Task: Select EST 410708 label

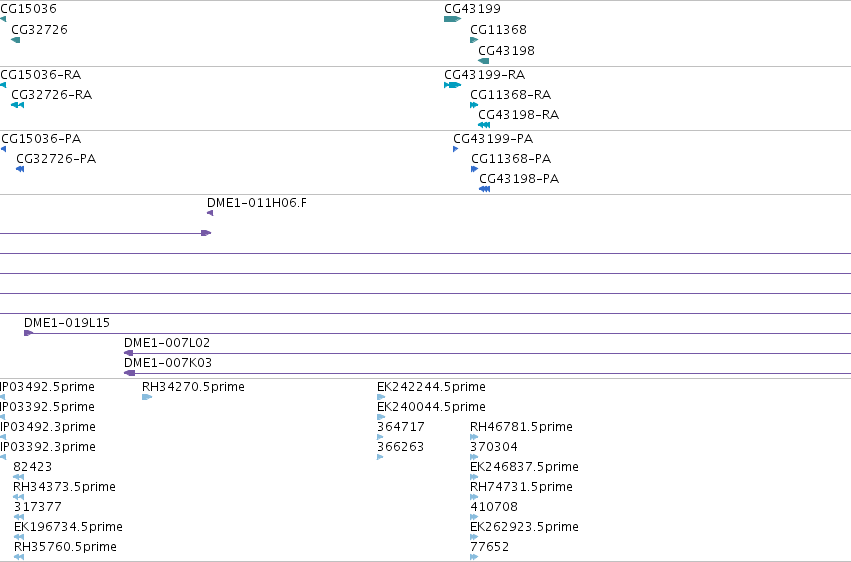Action: coord(494,507)
